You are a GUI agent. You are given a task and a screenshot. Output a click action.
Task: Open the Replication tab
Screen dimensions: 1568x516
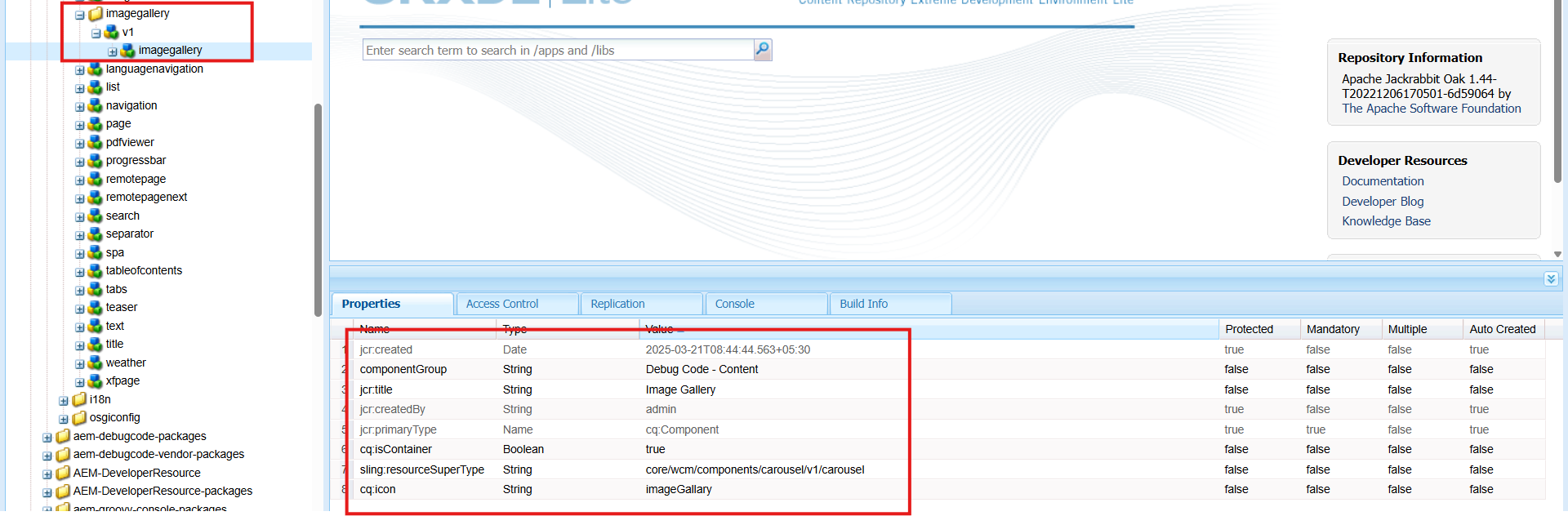(617, 304)
